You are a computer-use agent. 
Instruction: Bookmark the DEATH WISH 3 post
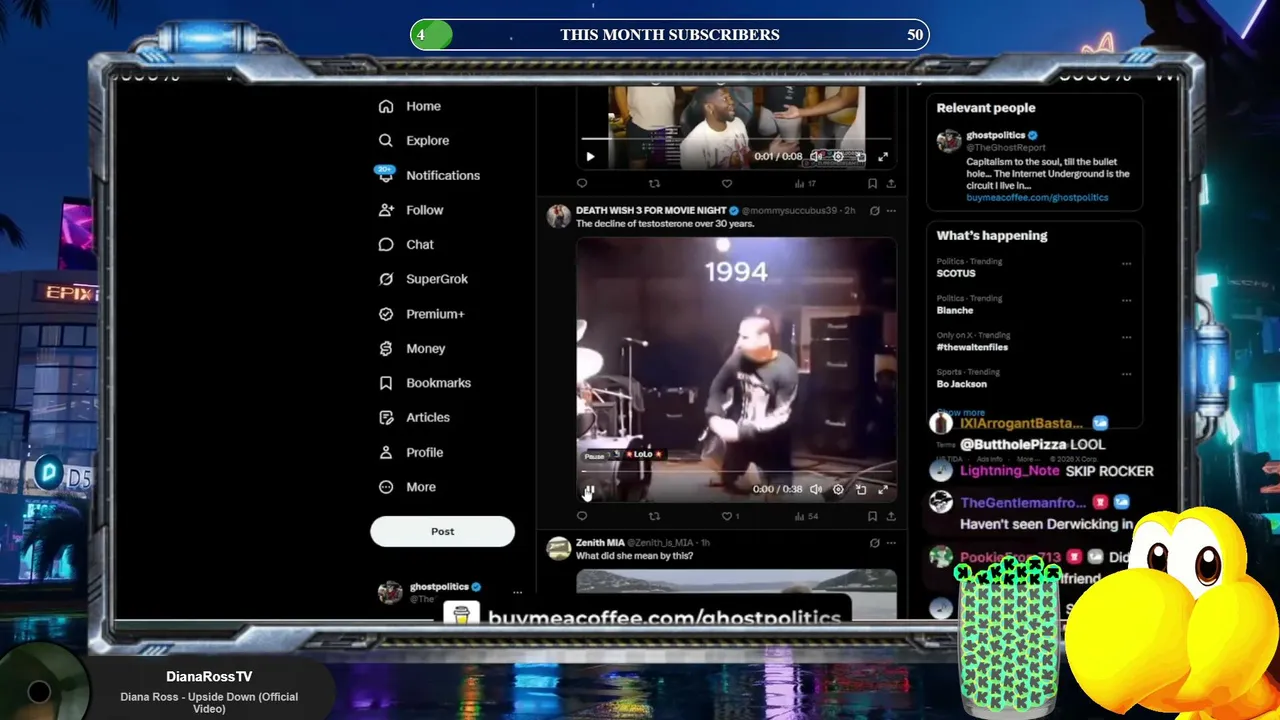[x=872, y=516]
